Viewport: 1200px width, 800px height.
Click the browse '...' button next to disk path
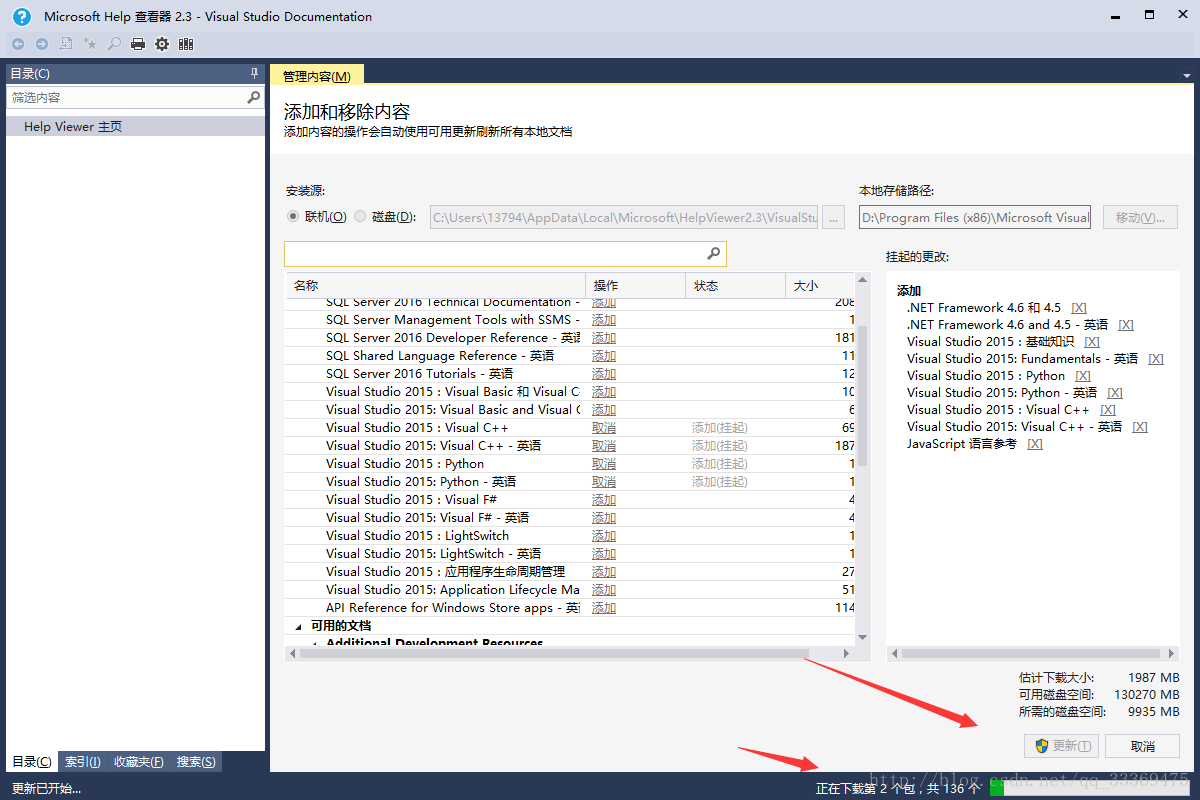834,217
